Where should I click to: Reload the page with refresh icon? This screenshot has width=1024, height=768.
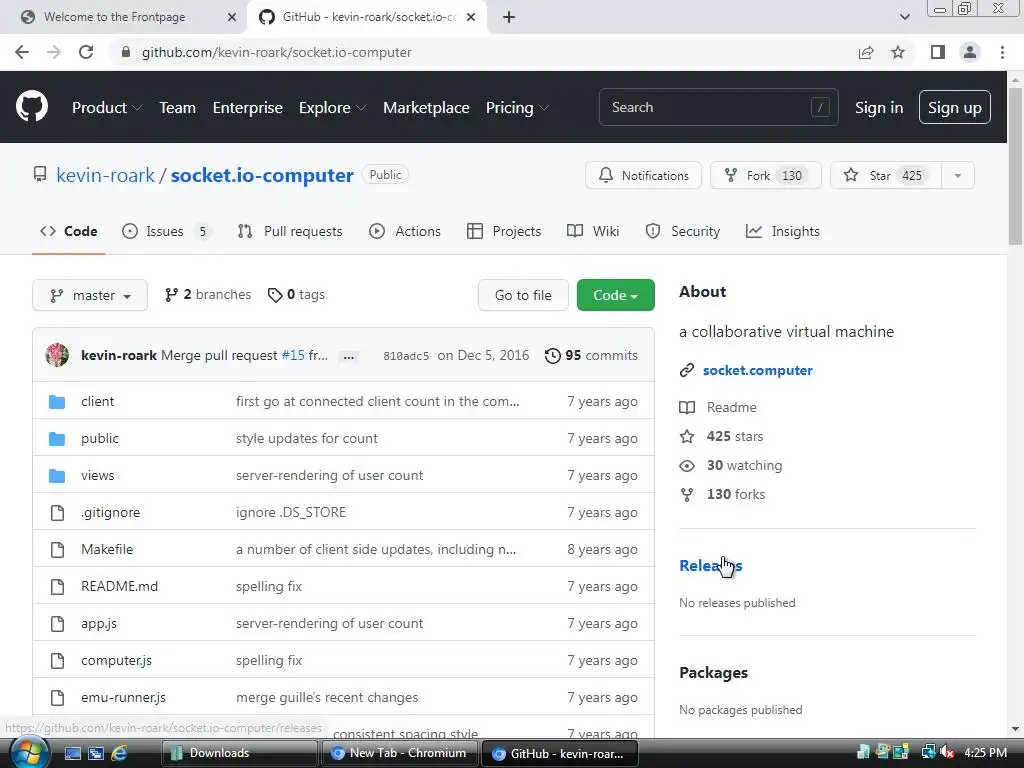pyautogui.click(x=86, y=52)
